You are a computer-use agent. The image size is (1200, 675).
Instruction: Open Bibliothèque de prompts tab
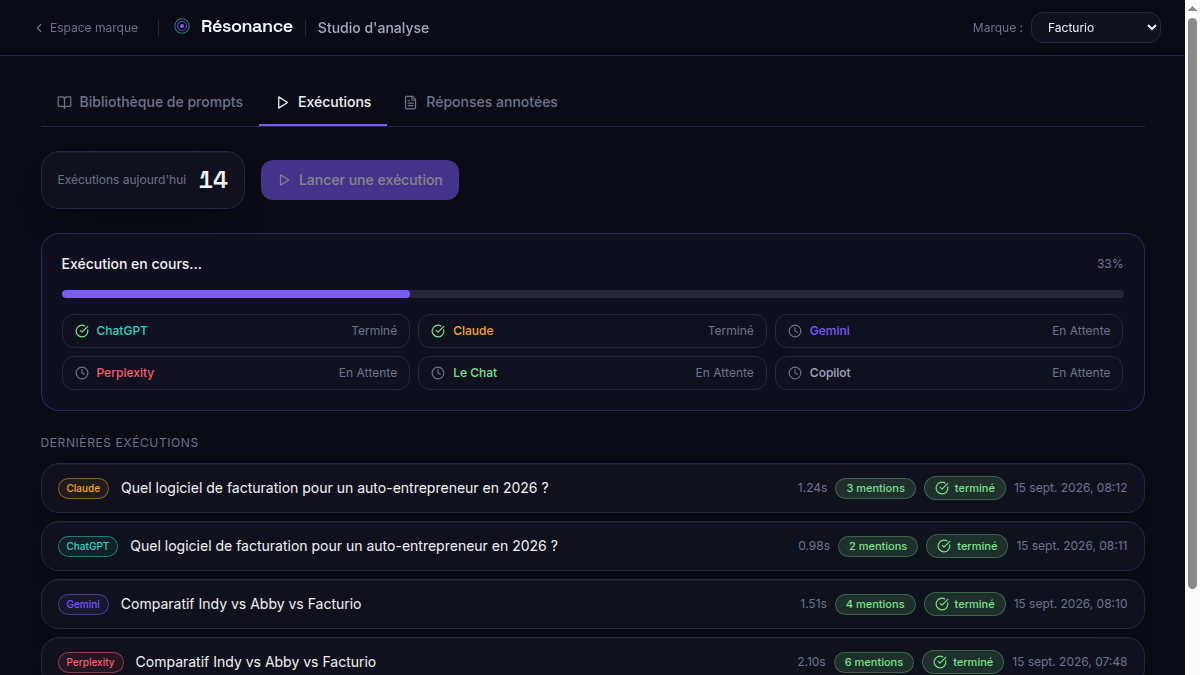[150, 102]
